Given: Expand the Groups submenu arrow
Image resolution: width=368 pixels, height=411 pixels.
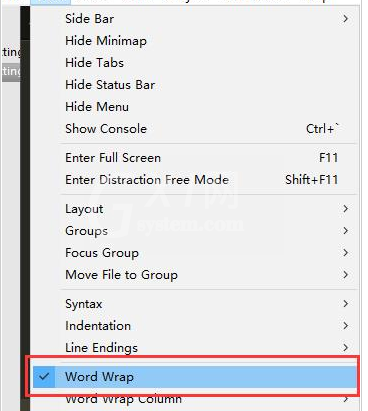Looking at the screenshot, I should (x=346, y=231).
